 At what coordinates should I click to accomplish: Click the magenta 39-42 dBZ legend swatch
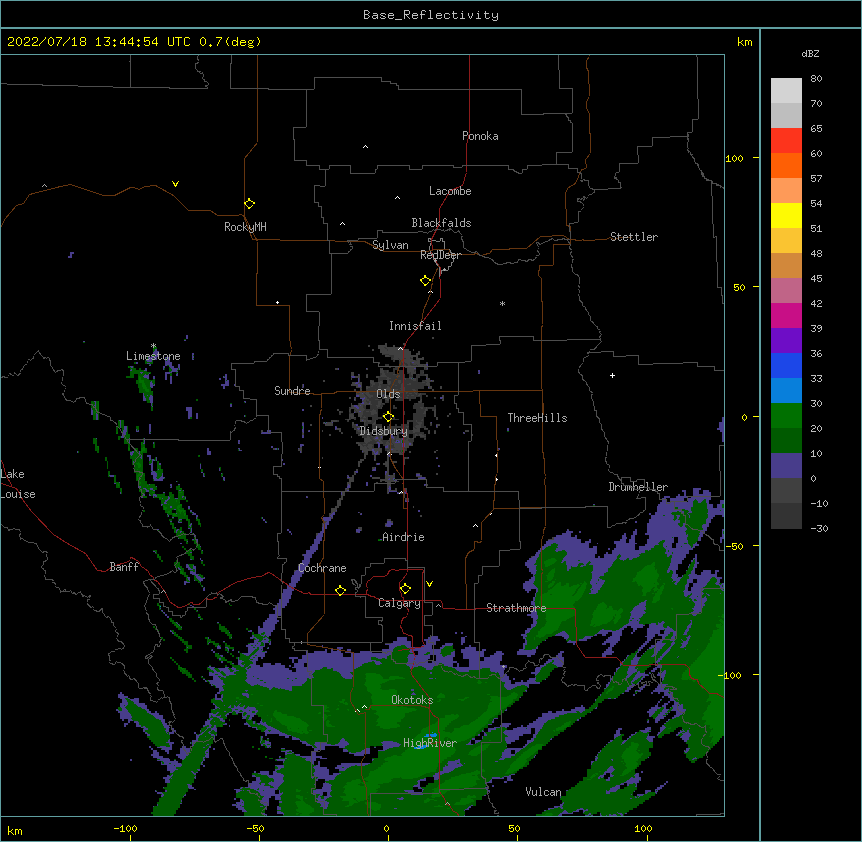click(786, 316)
